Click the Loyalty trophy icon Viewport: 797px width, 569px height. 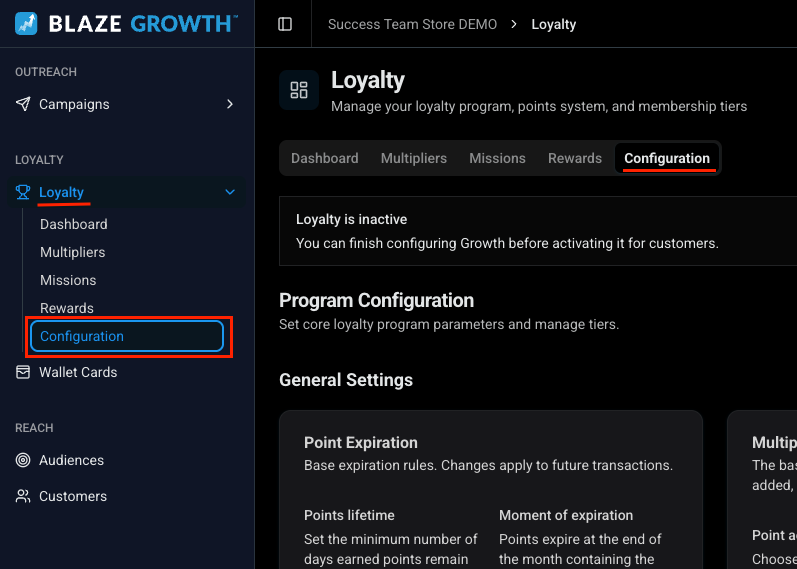point(23,192)
